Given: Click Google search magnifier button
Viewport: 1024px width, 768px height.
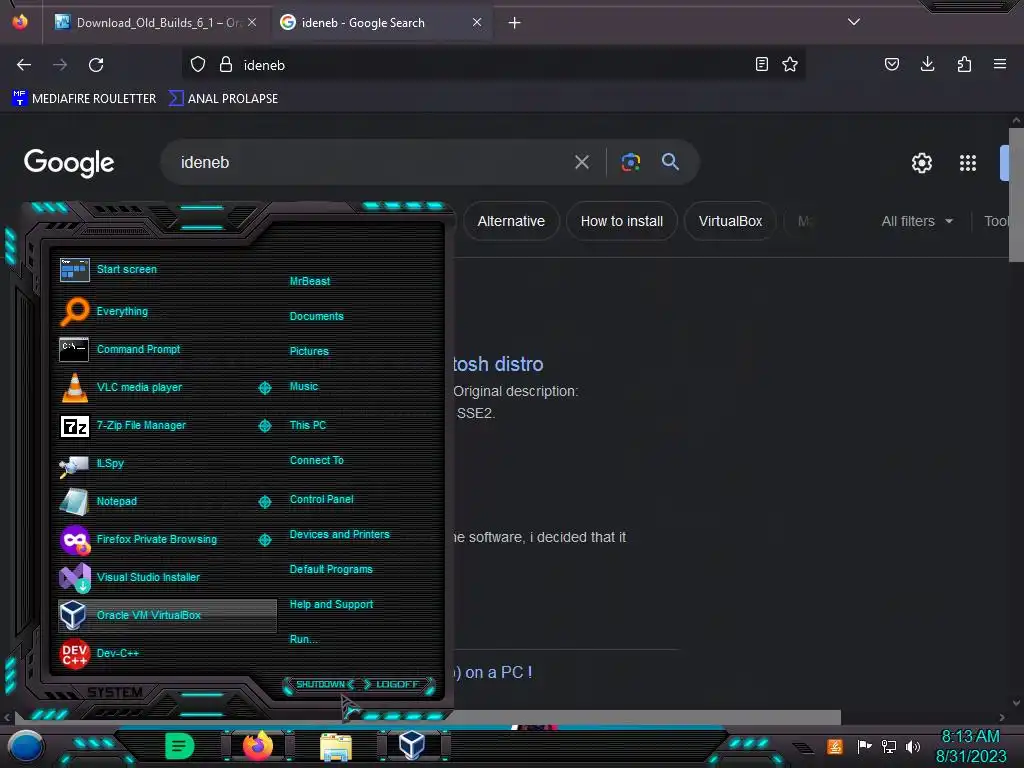Looking at the screenshot, I should pos(670,161).
